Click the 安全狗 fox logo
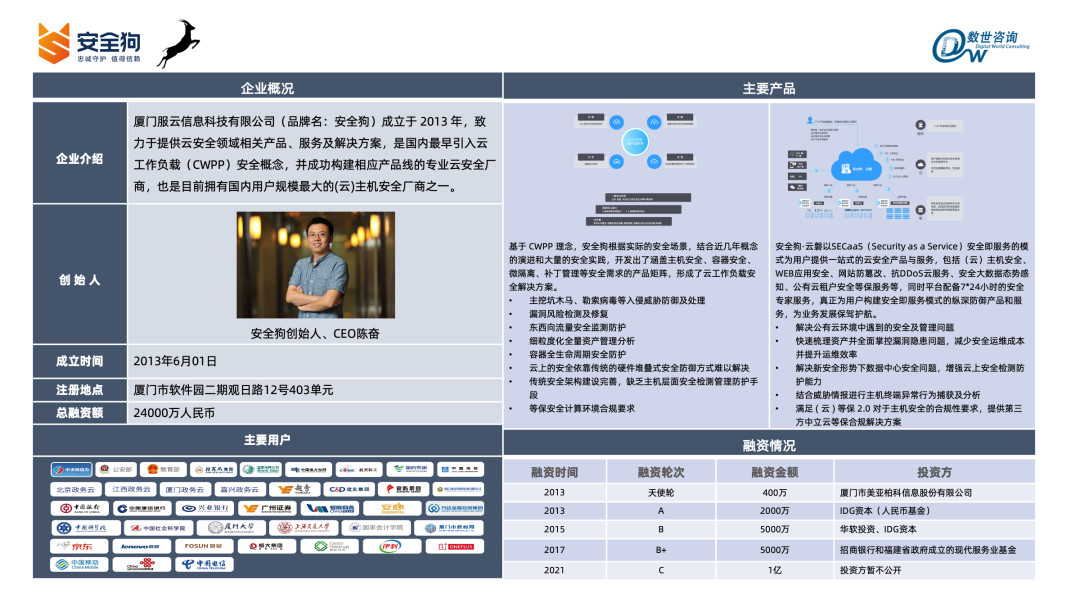1080x608 pixels. [x=90, y=43]
